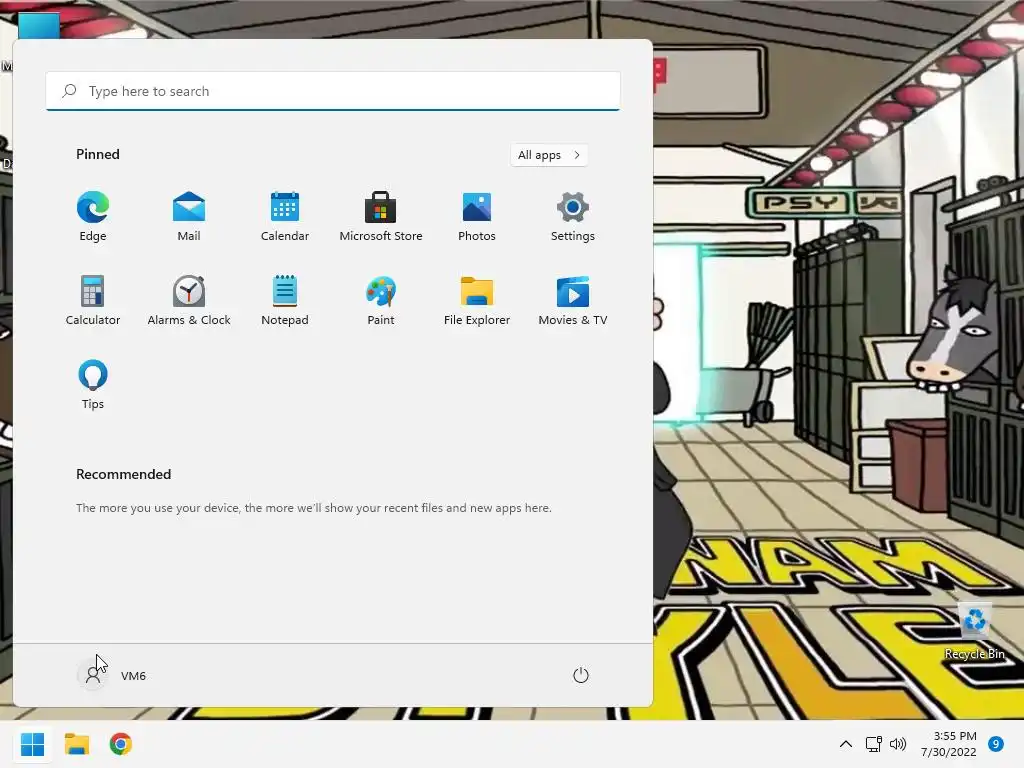Click the Start button on taskbar
The height and width of the screenshot is (768, 1024).
(x=32, y=744)
